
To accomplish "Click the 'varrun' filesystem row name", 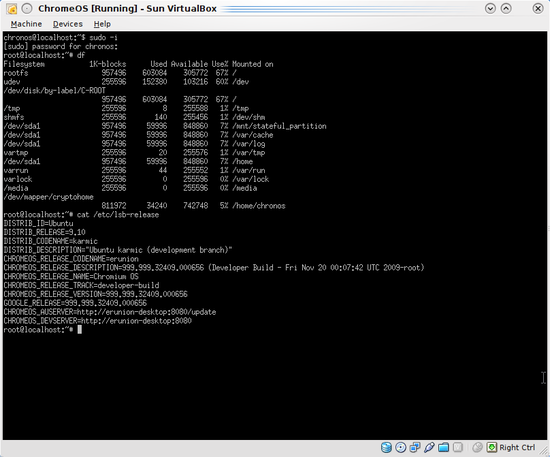I will pyautogui.click(x=16, y=170).
